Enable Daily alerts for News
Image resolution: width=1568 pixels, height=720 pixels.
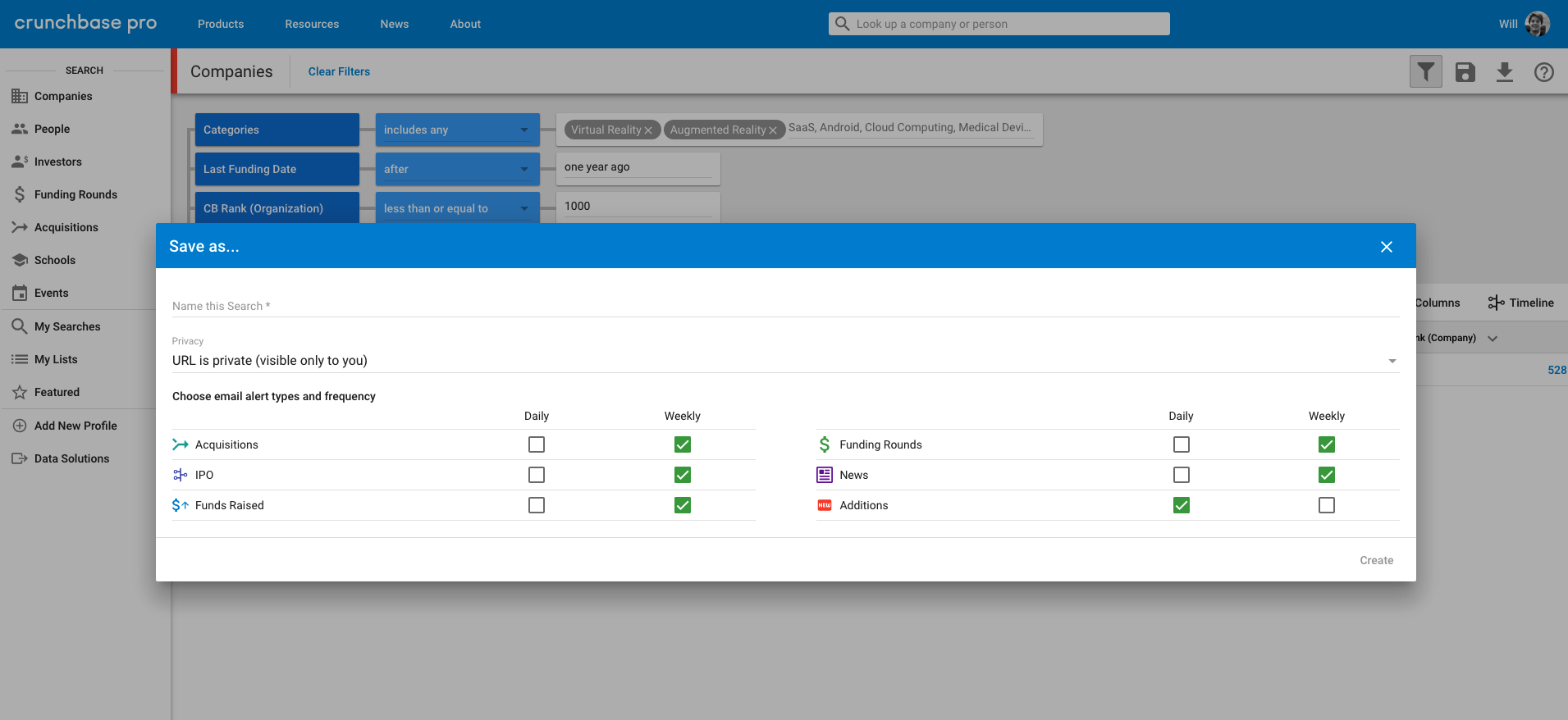1182,475
